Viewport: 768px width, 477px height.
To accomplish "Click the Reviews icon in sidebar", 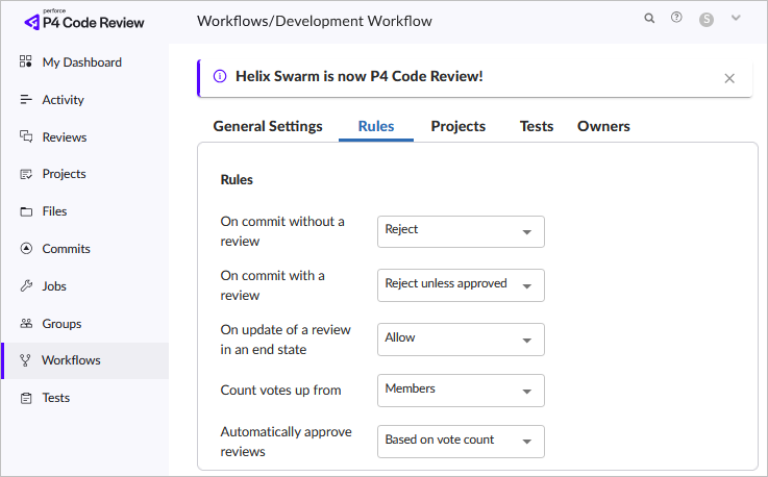I will tap(26, 137).
